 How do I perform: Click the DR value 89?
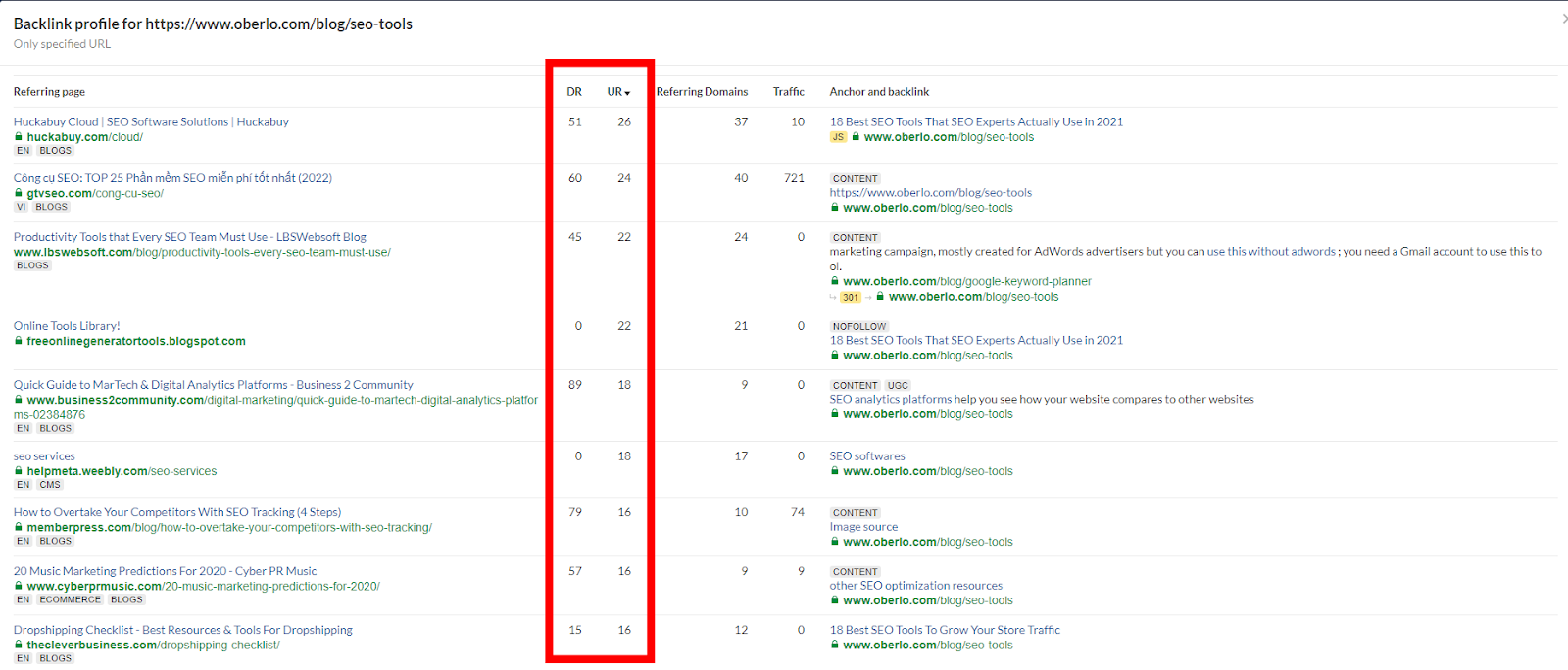tap(575, 385)
